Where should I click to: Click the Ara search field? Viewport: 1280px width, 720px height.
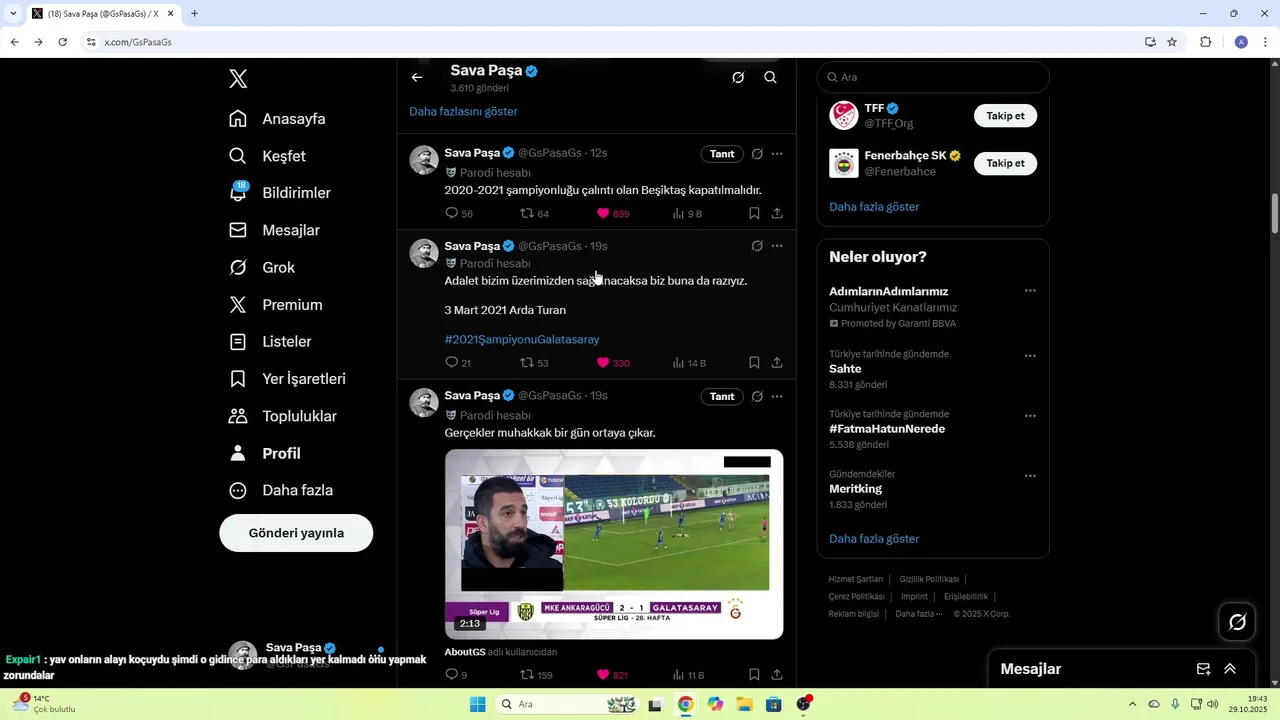coord(933,77)
